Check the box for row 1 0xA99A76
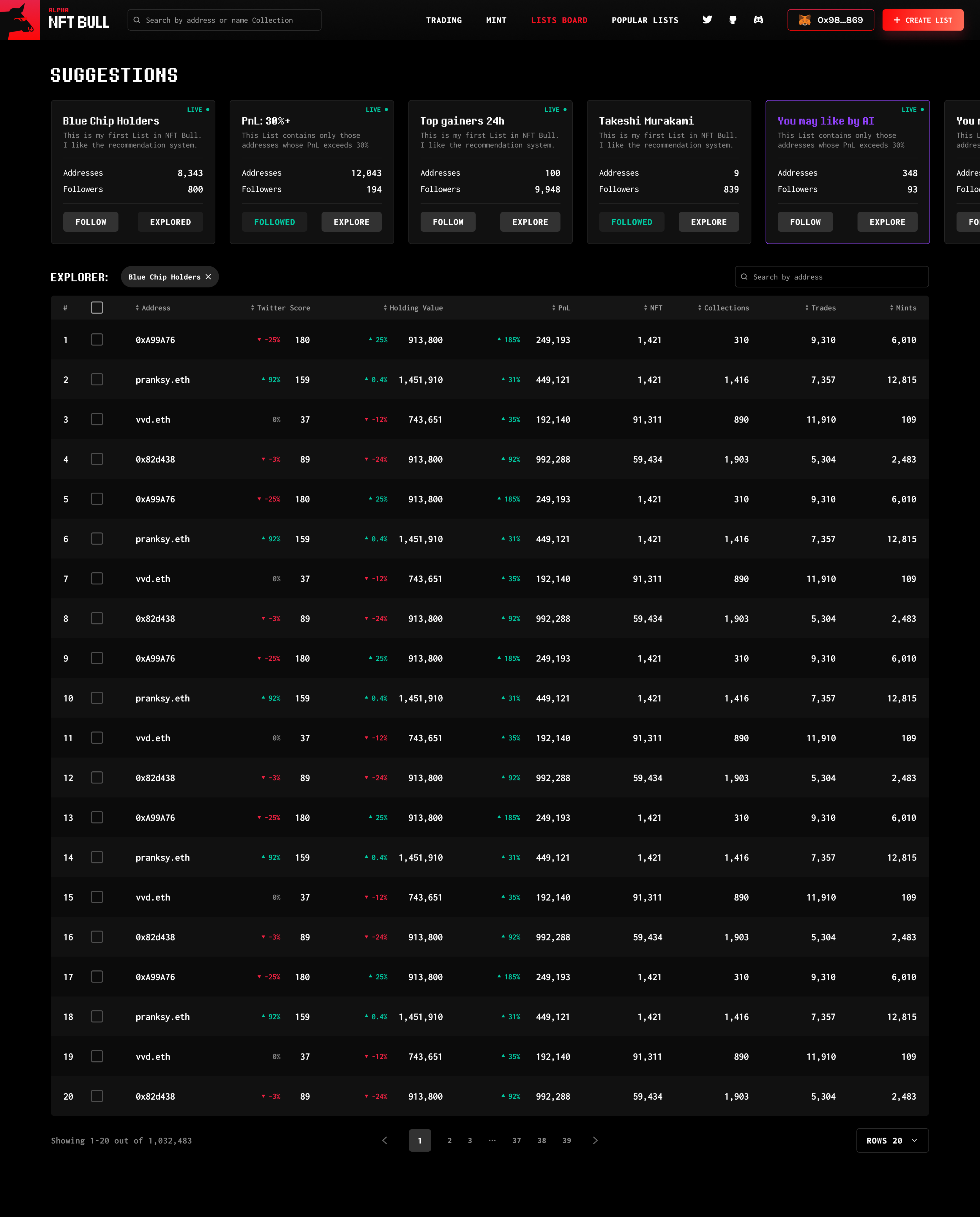This screenshot has height=1217, width=980. tap(97, 340)
